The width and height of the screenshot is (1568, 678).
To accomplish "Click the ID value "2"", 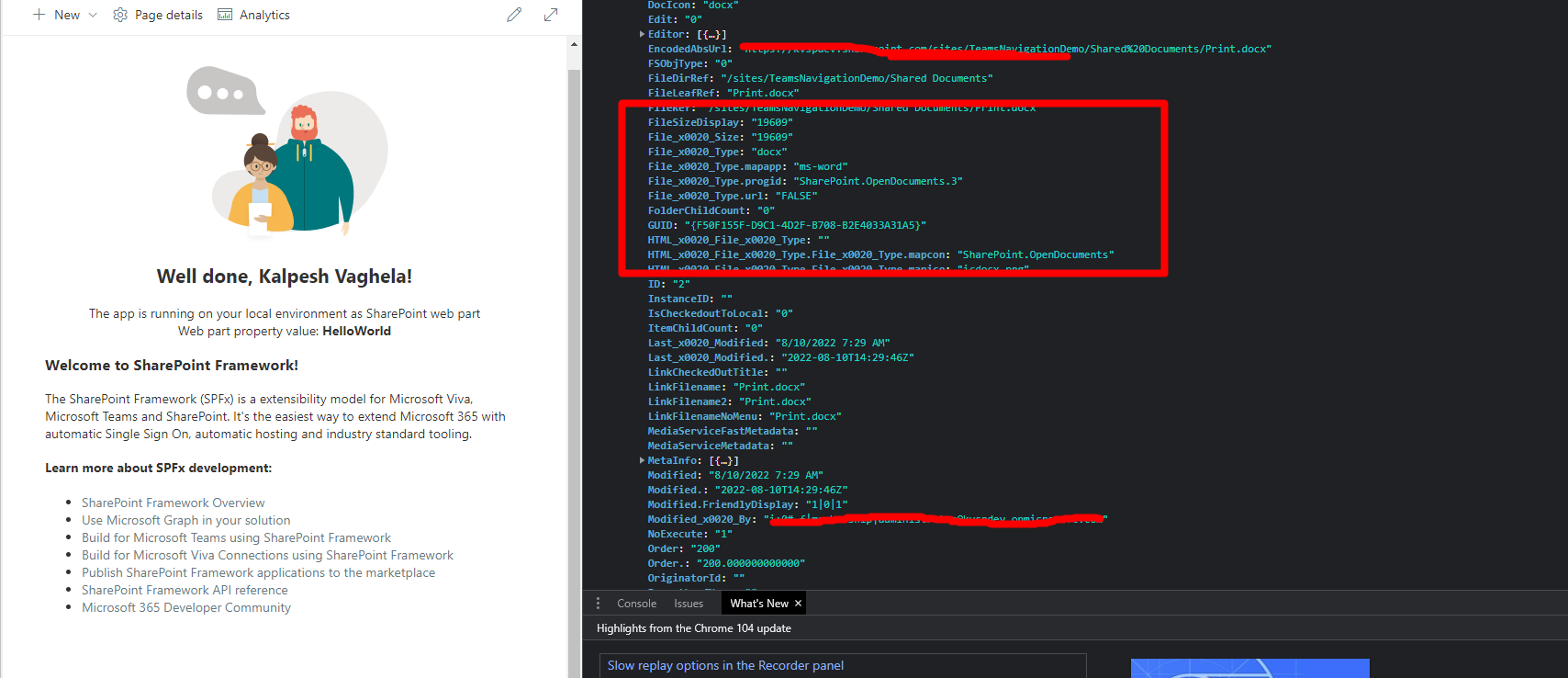I will tap(681, 284).
